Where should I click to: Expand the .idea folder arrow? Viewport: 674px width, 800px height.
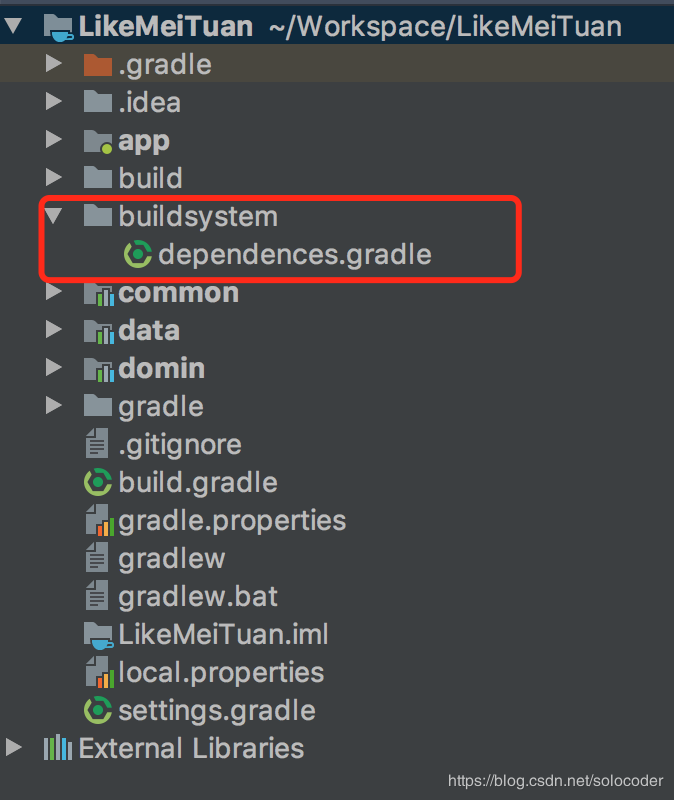[x=54, y=102]
